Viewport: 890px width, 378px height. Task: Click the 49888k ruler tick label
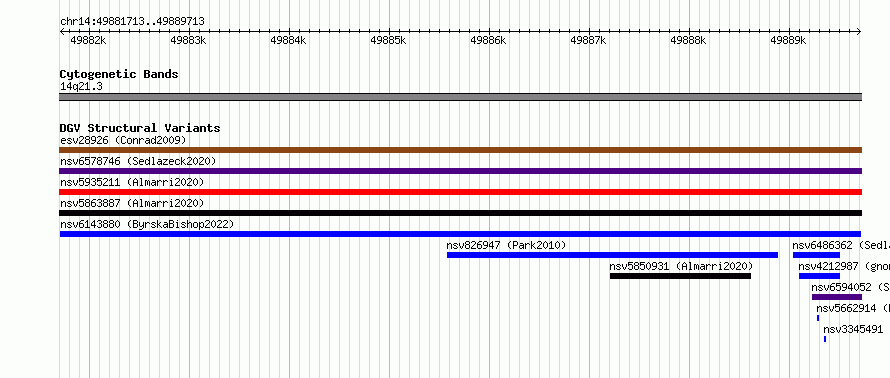coord(689,40)
